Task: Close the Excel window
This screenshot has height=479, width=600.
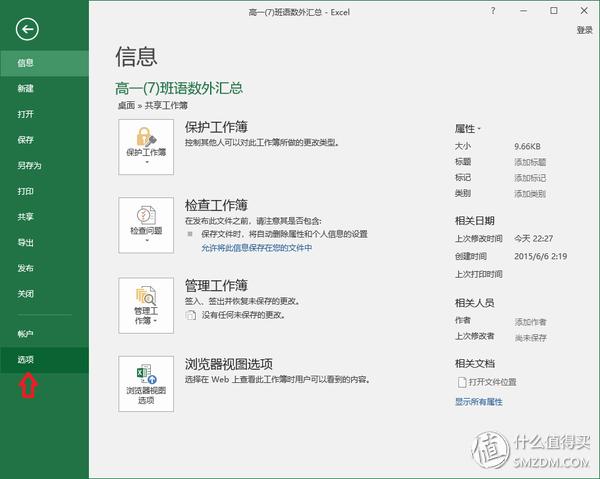Action: pyautogui.click(x=584, y=11)
